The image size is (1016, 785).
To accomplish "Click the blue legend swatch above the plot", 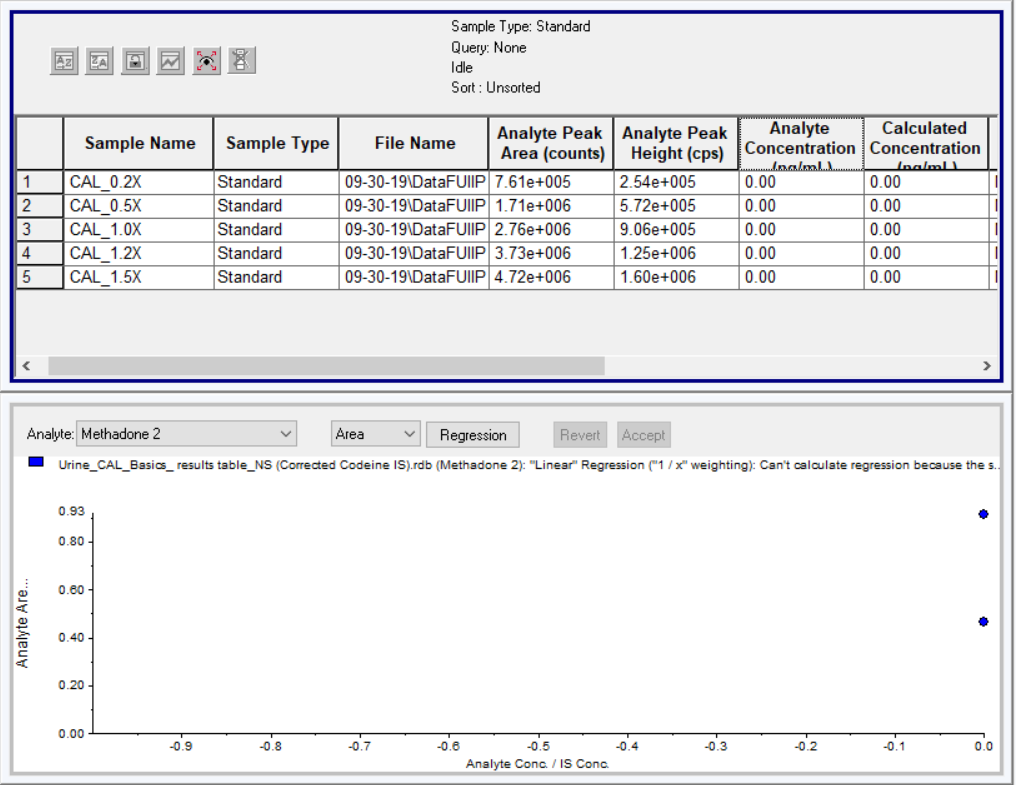I will coord(37,464).
